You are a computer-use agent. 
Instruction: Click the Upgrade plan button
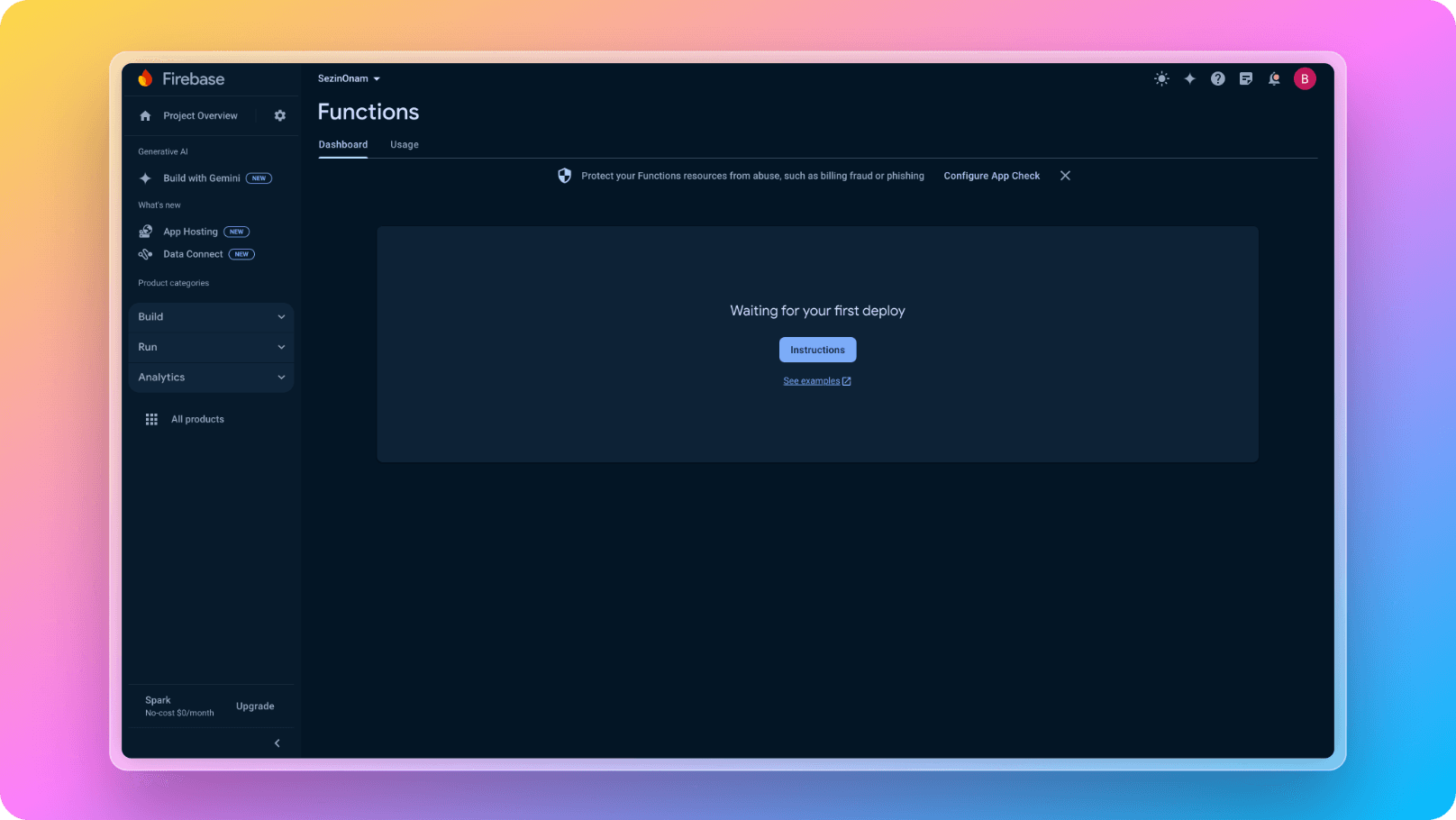tap(255, 706)
